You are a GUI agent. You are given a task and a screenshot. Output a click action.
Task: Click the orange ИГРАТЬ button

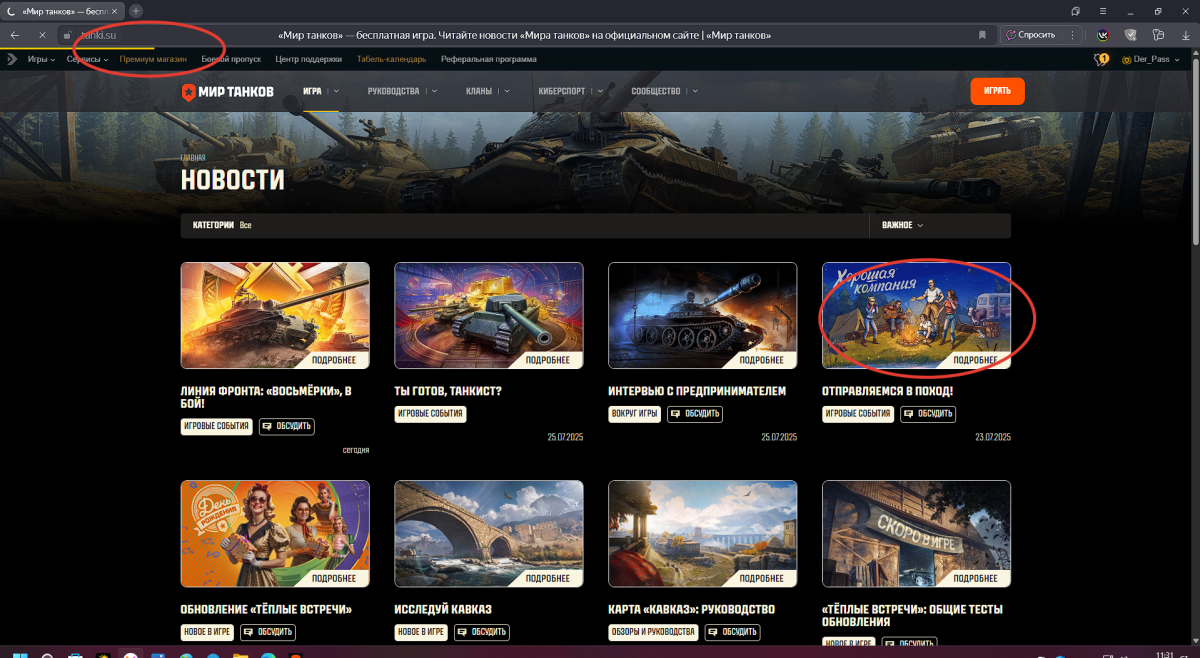997,91
